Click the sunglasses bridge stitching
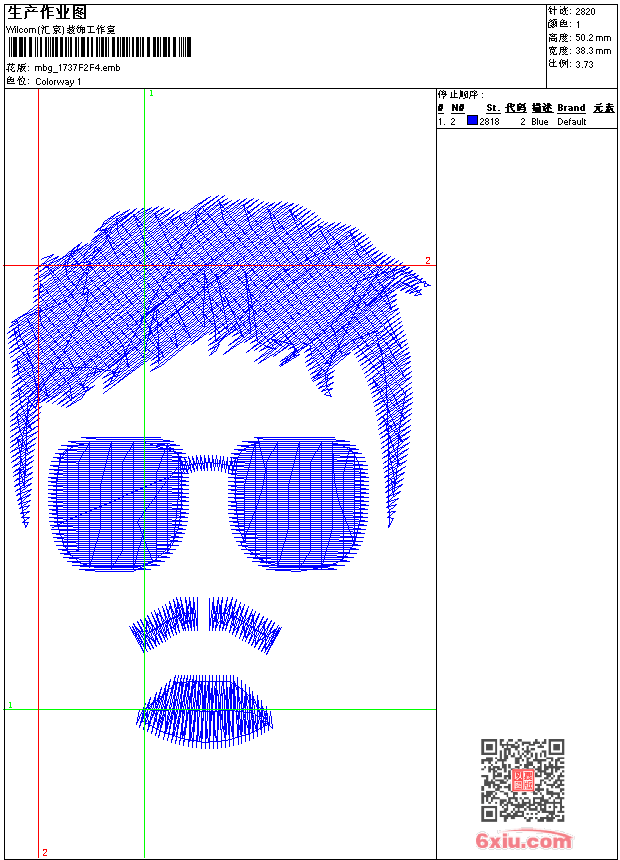Image resolution: width=620 pixels, height=860 pixels. 208,463
